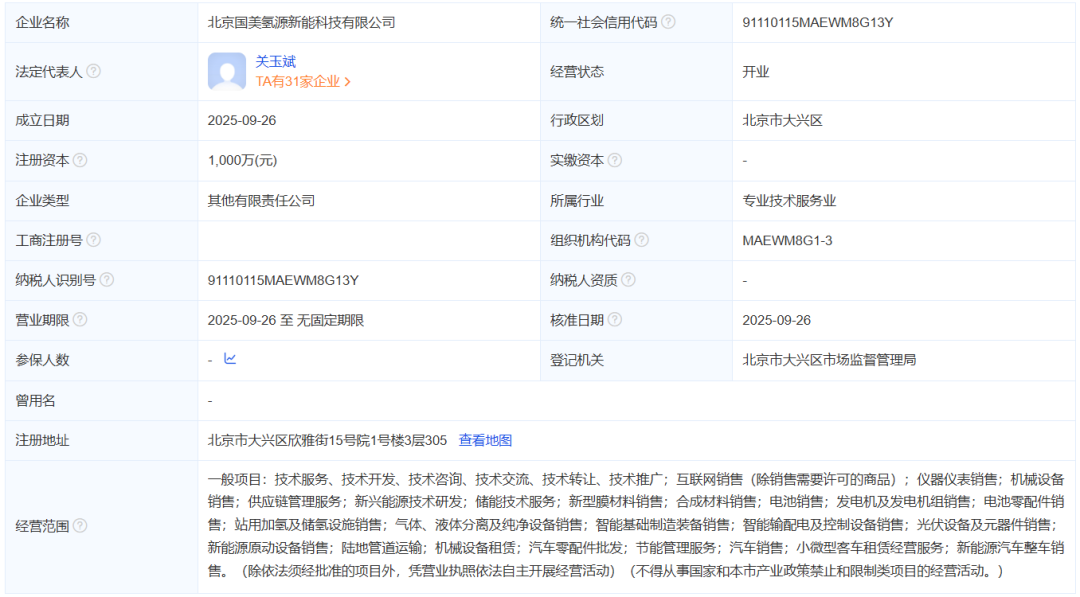Click help icon beside 统一社会信用代码
The image size is (1080, 597).
668,22
